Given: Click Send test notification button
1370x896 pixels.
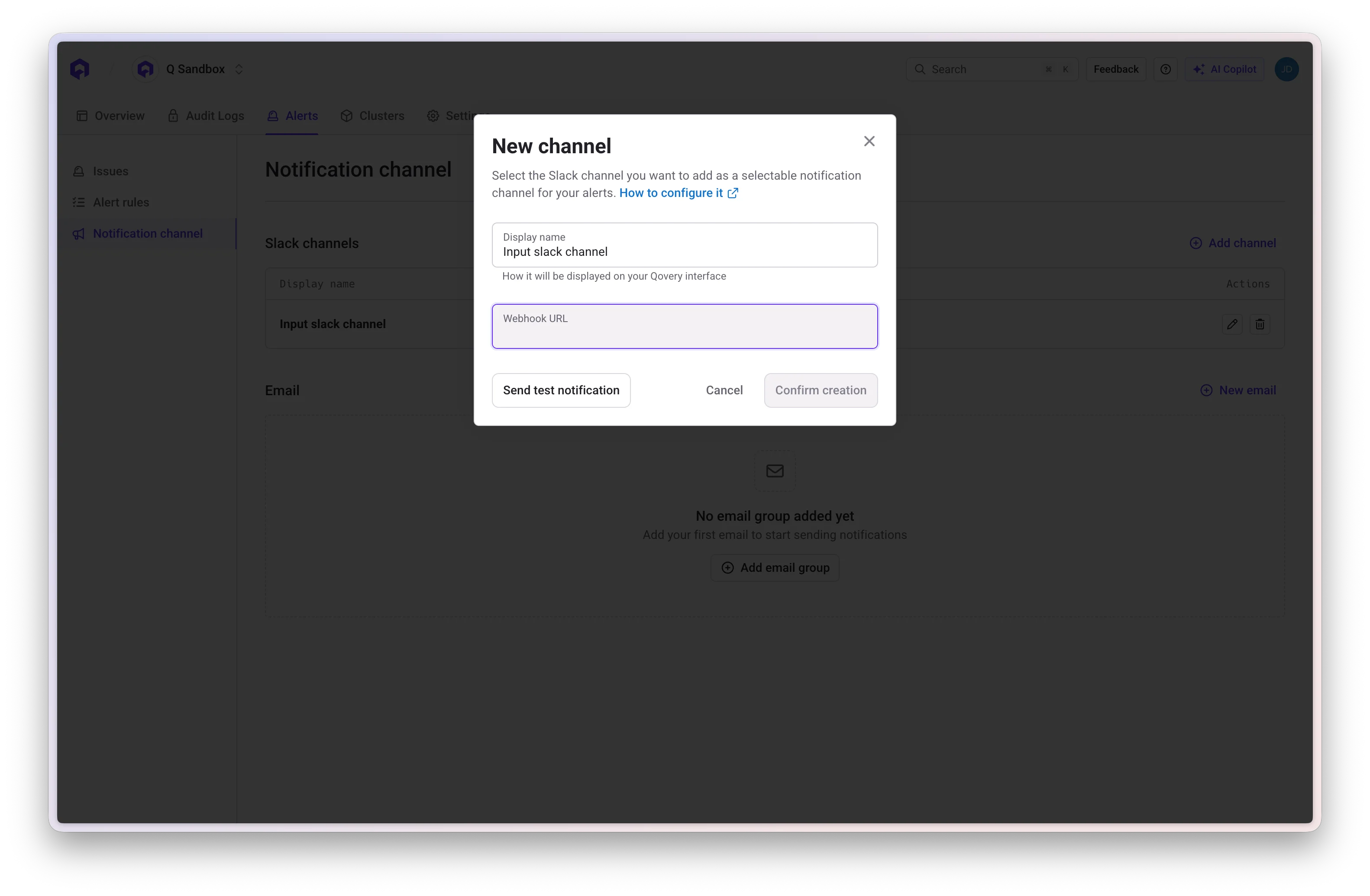Looking at the screenshot, I should [561, 390].
